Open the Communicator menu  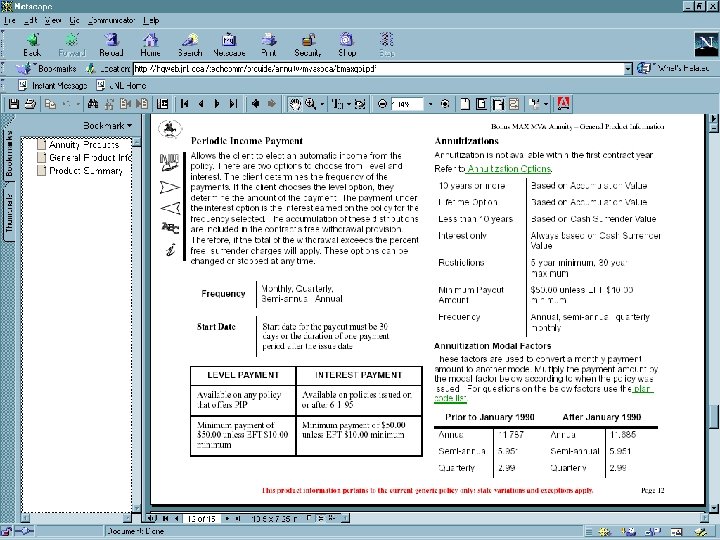[111, 20]
